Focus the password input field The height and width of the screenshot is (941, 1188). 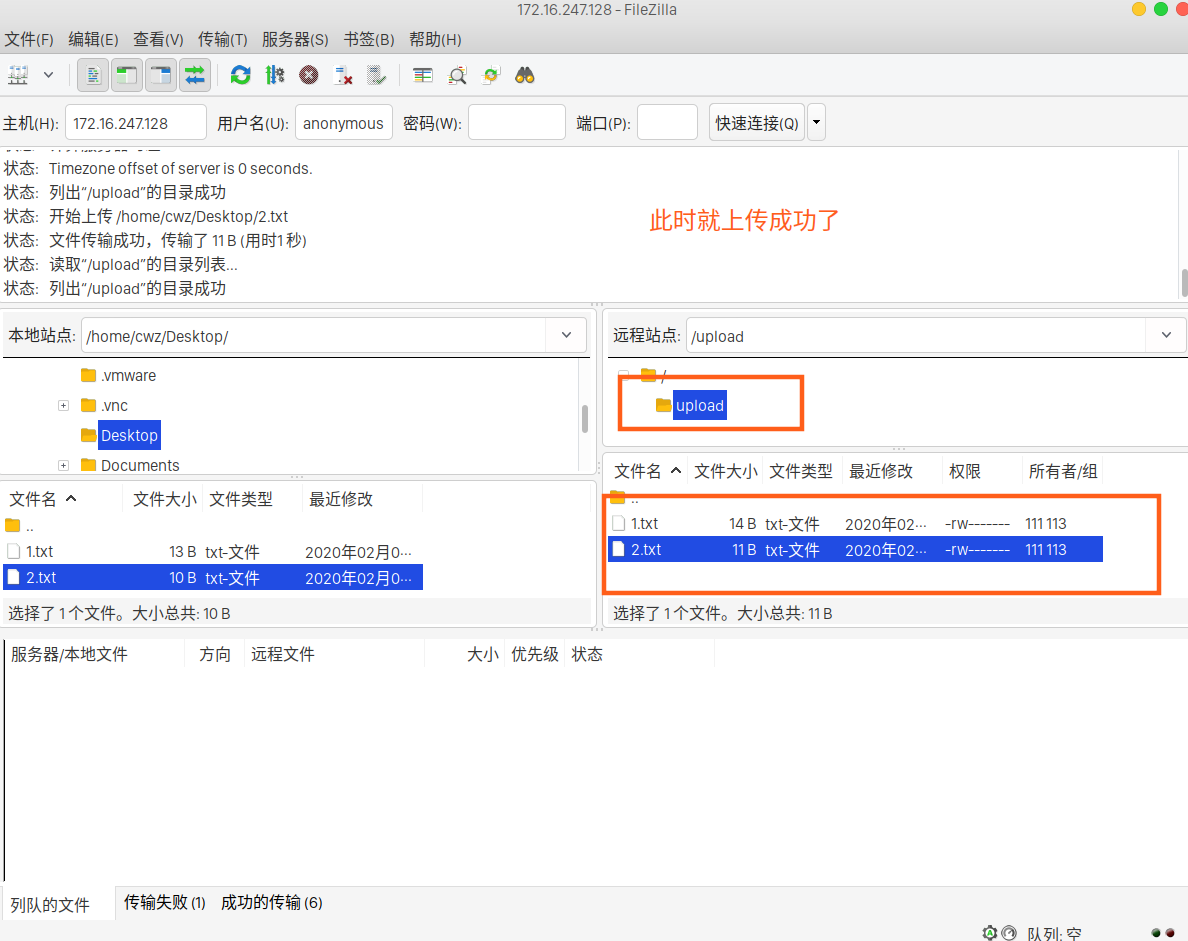517,123
